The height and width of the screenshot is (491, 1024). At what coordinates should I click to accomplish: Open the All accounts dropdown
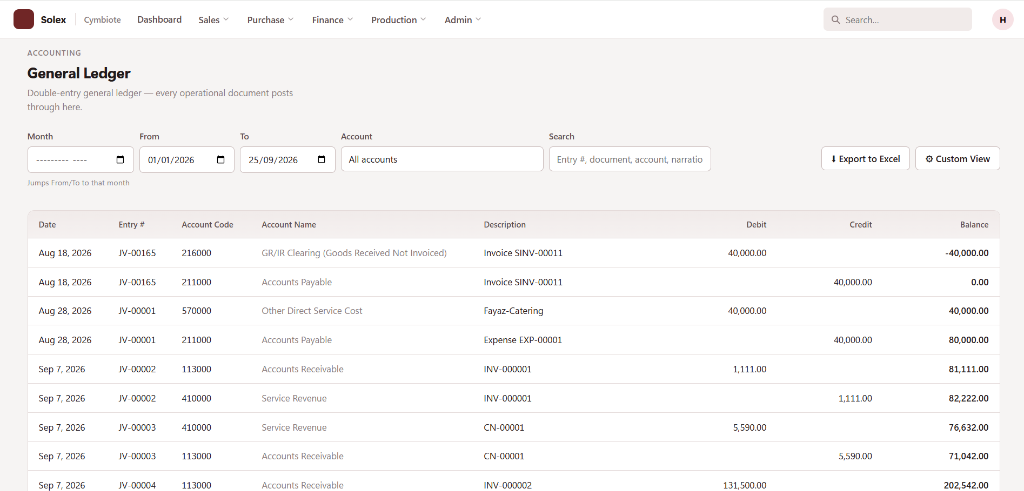click(442, 159)
